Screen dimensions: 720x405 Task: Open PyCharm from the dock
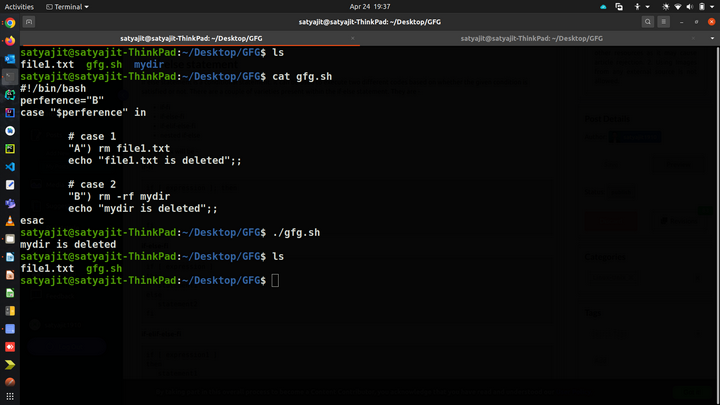(10, 149)
